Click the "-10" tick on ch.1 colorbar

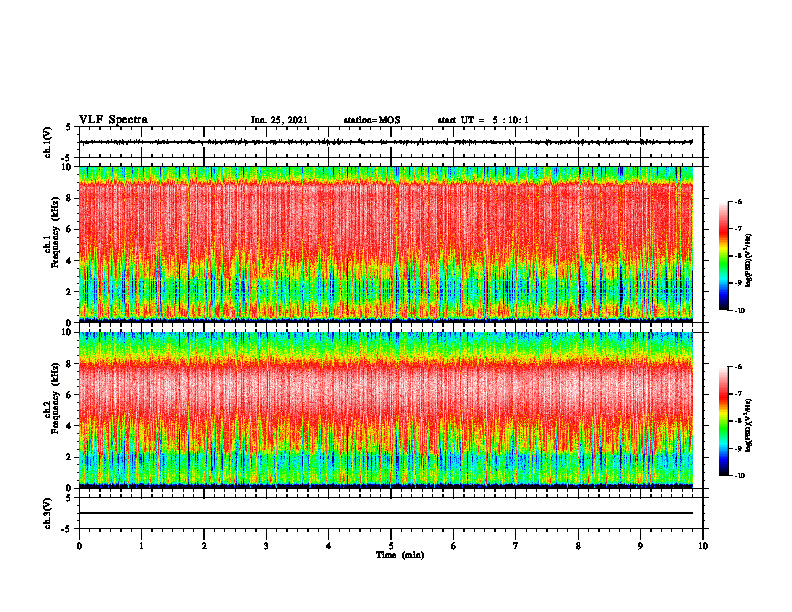point(739,311)
